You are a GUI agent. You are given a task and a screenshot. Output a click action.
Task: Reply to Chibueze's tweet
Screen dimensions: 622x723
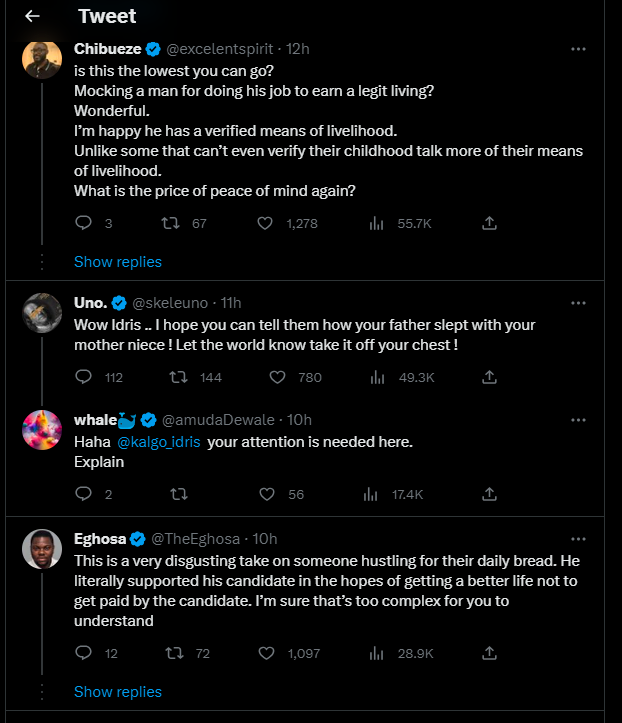[x=84, y=223]
